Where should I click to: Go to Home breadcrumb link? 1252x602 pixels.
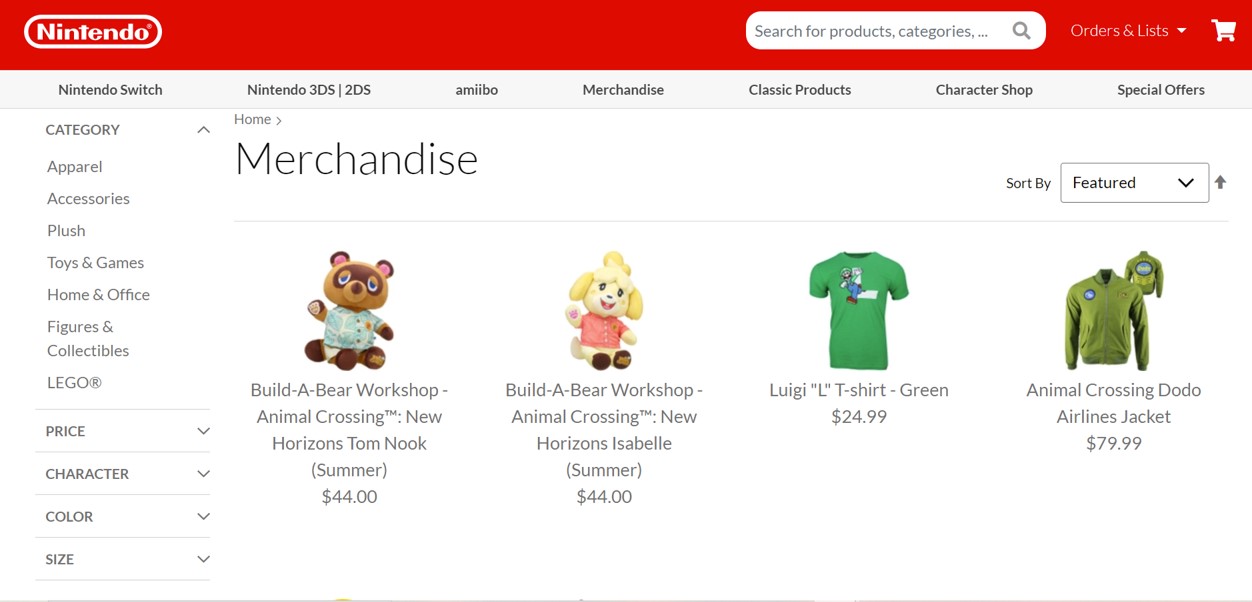pyautogui.click(x=252, y=119)
